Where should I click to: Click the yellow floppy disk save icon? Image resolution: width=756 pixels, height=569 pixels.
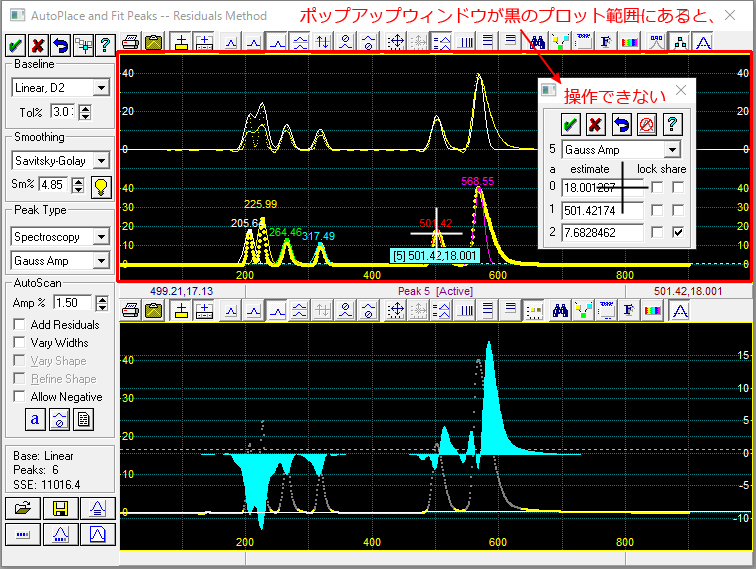[x=61, y=508]
